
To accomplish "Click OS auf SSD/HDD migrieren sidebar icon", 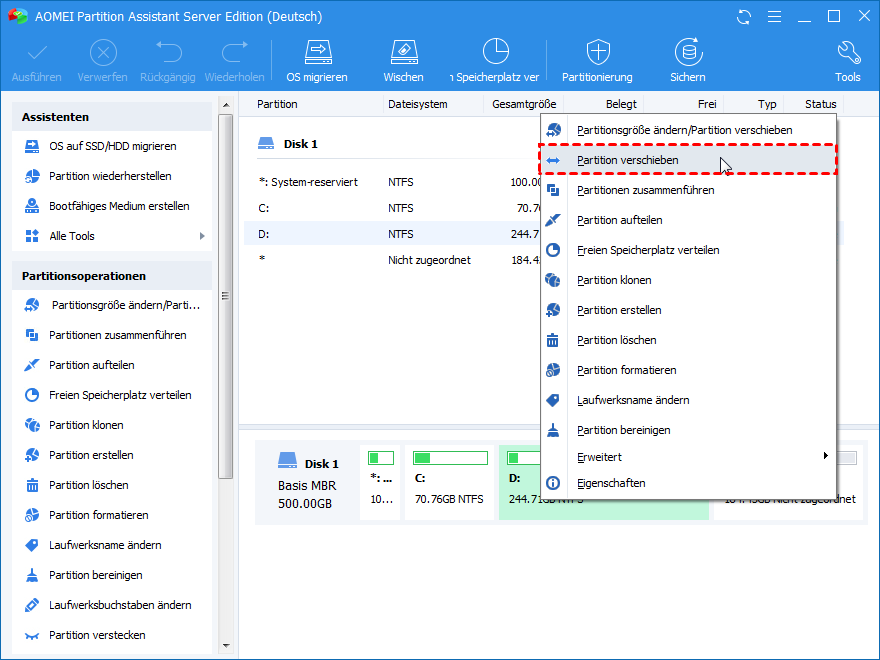I will coord(32,146).
